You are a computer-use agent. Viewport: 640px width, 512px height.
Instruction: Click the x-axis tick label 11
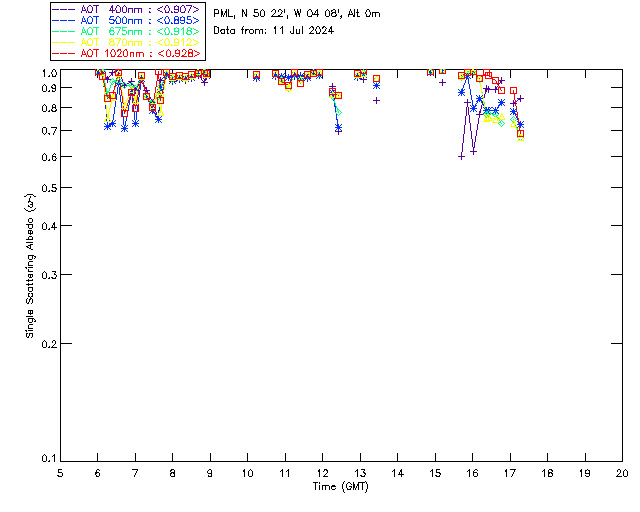click(285, 473)
